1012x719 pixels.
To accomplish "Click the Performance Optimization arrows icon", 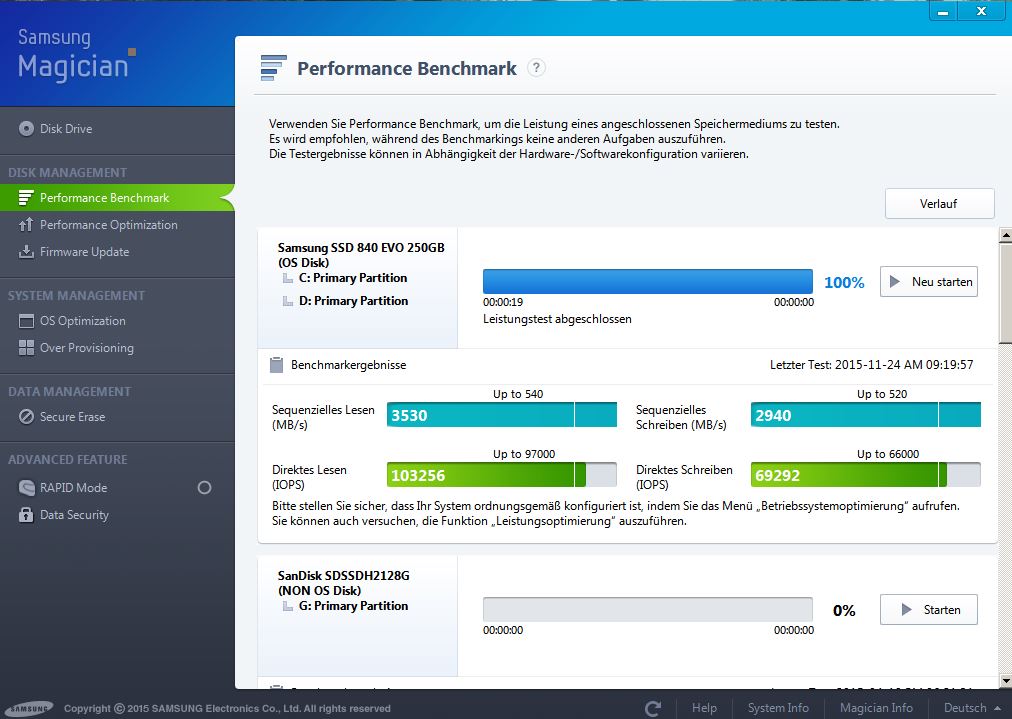I will (26, 225).
